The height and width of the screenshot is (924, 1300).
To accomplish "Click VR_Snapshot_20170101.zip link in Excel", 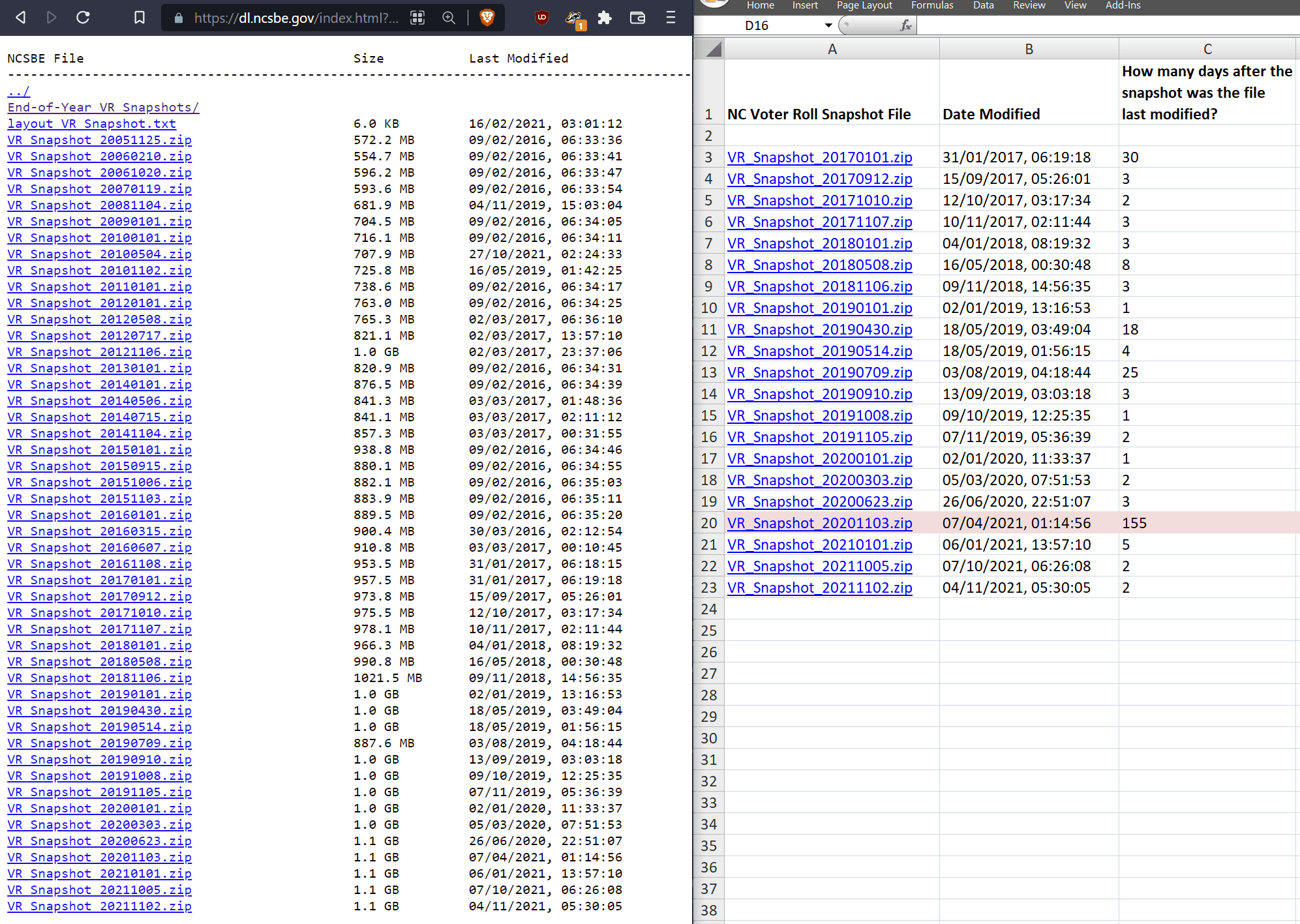I will point(820,157).
